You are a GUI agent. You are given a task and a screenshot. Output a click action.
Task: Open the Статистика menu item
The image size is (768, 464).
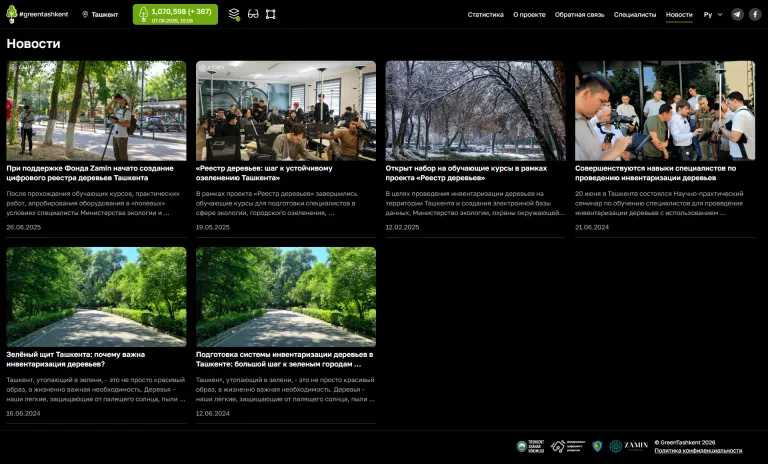[485, 14]
